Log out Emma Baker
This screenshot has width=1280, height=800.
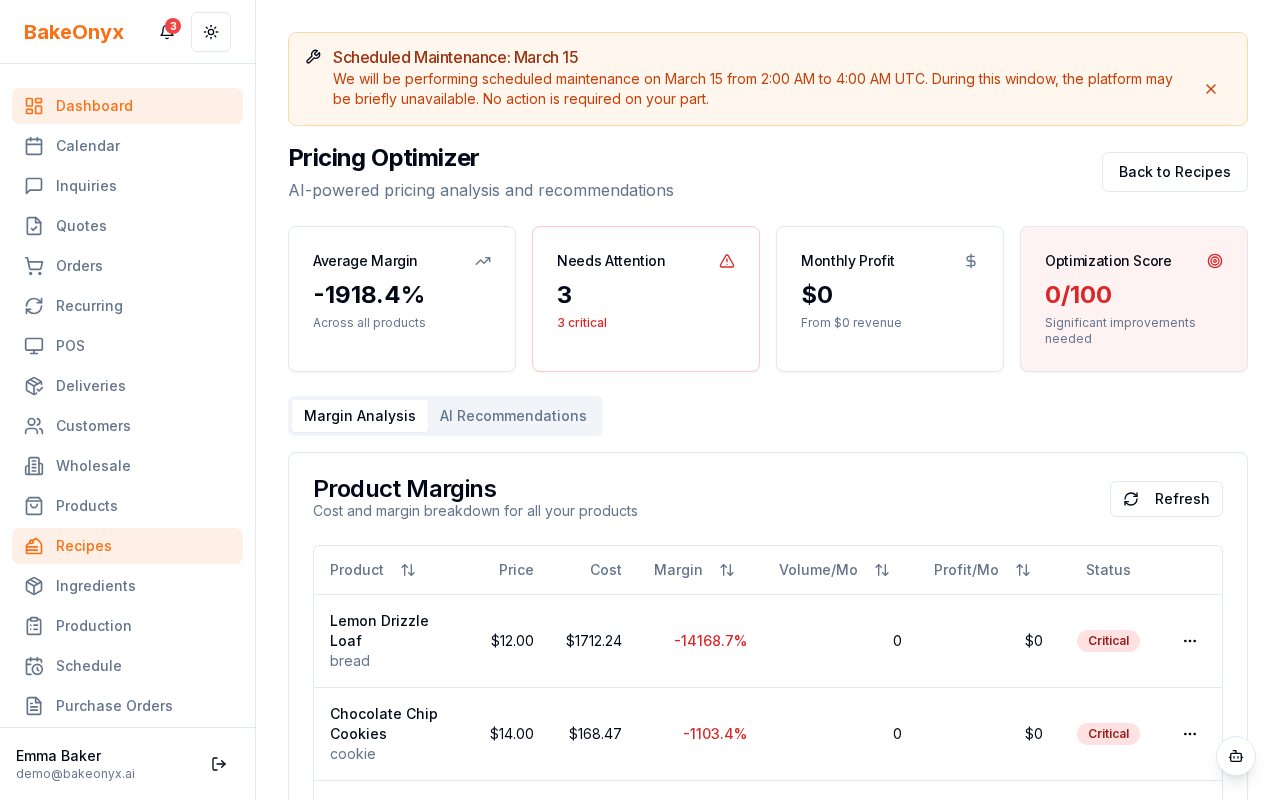pyautogui.click(x=219, y=764)
